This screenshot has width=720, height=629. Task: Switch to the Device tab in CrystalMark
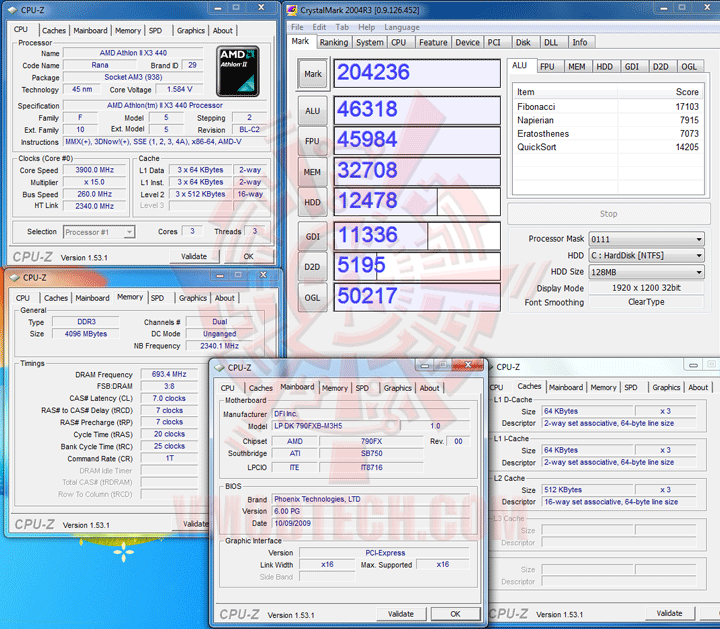tap(467, 42)
